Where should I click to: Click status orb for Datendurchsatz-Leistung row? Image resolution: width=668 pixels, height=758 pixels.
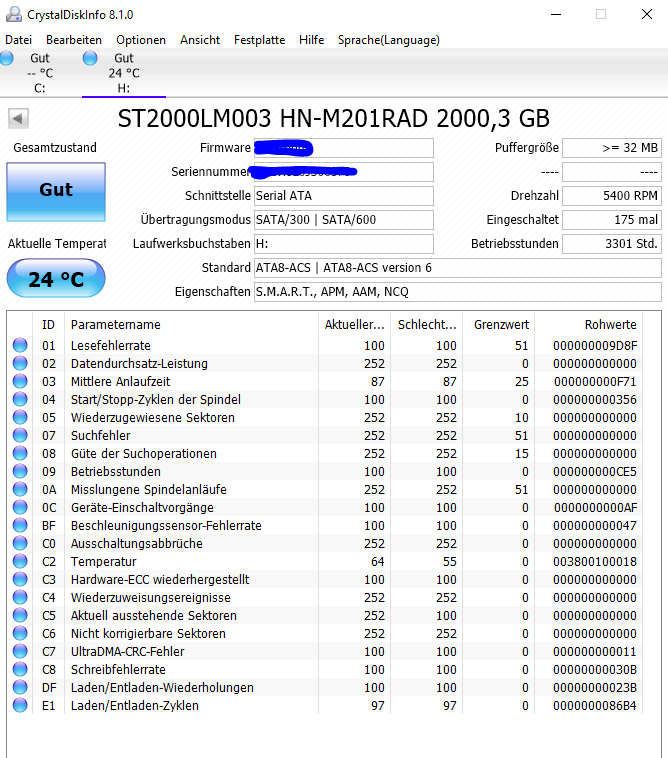pyautogui.click(x=20, y=363)
